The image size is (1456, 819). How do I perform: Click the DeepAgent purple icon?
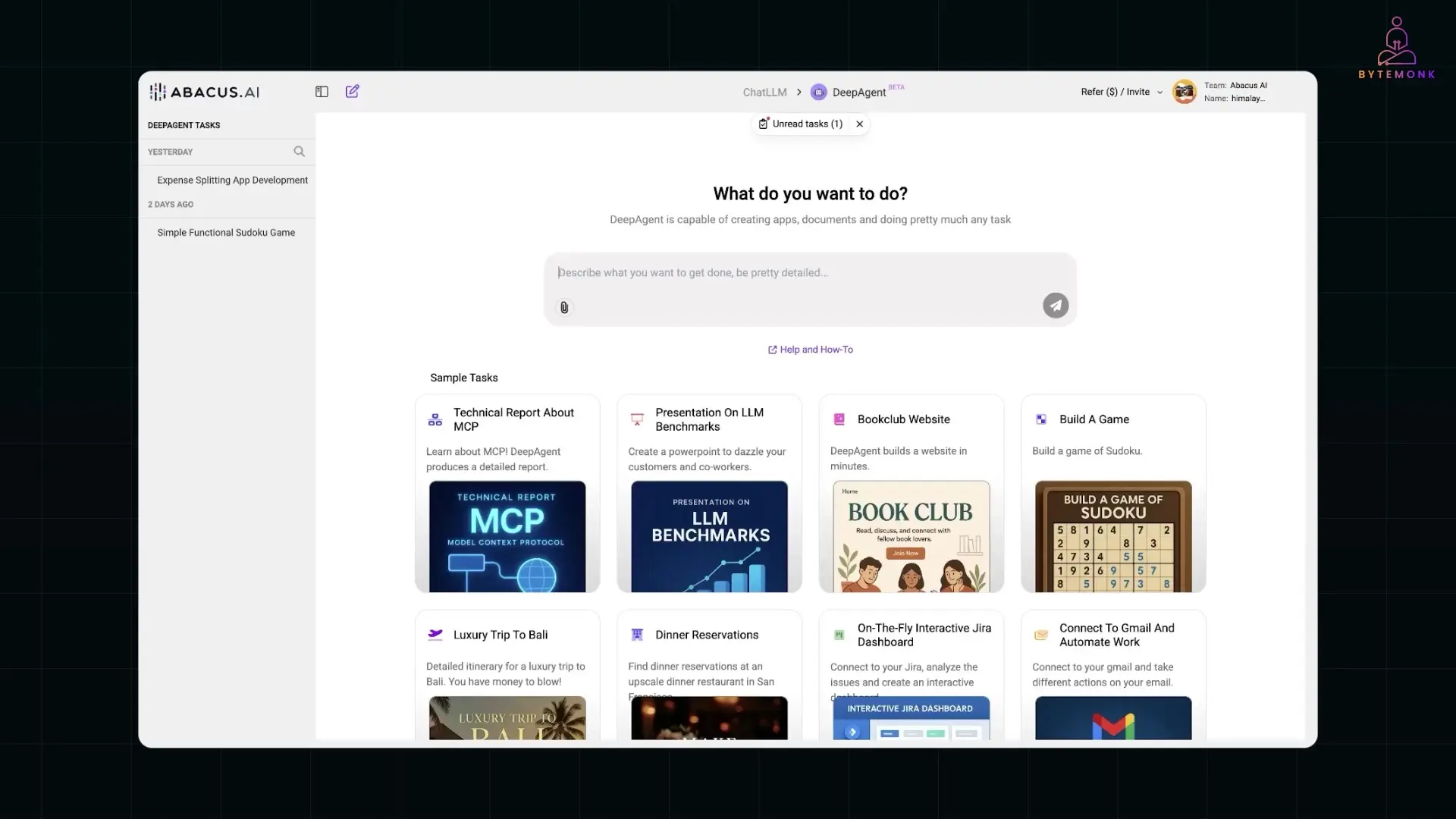[818, 92]
